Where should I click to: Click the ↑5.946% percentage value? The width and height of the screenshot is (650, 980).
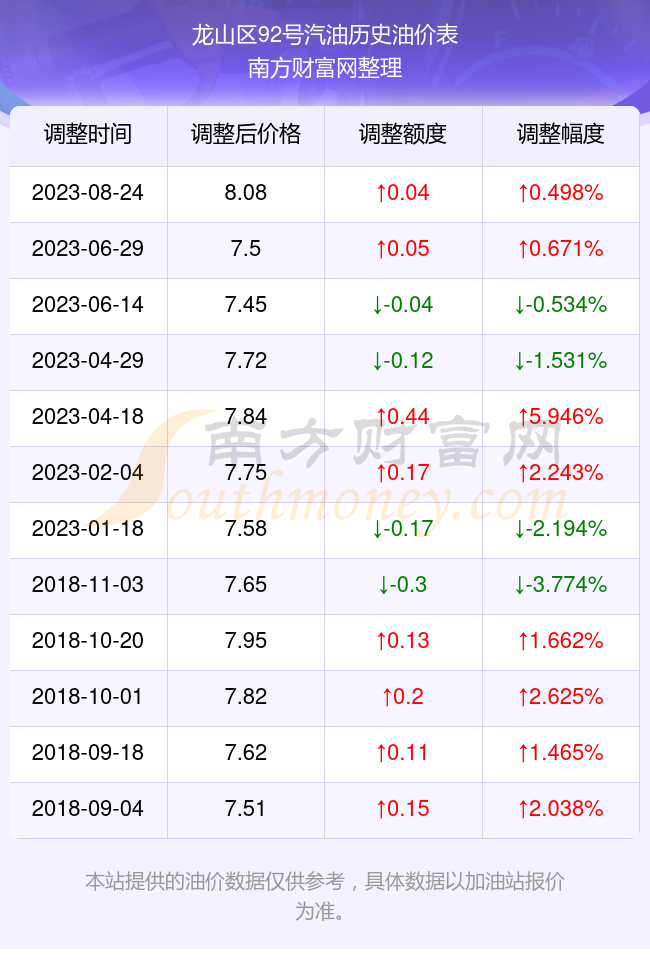pyautogui.click(x=561, y=417)
